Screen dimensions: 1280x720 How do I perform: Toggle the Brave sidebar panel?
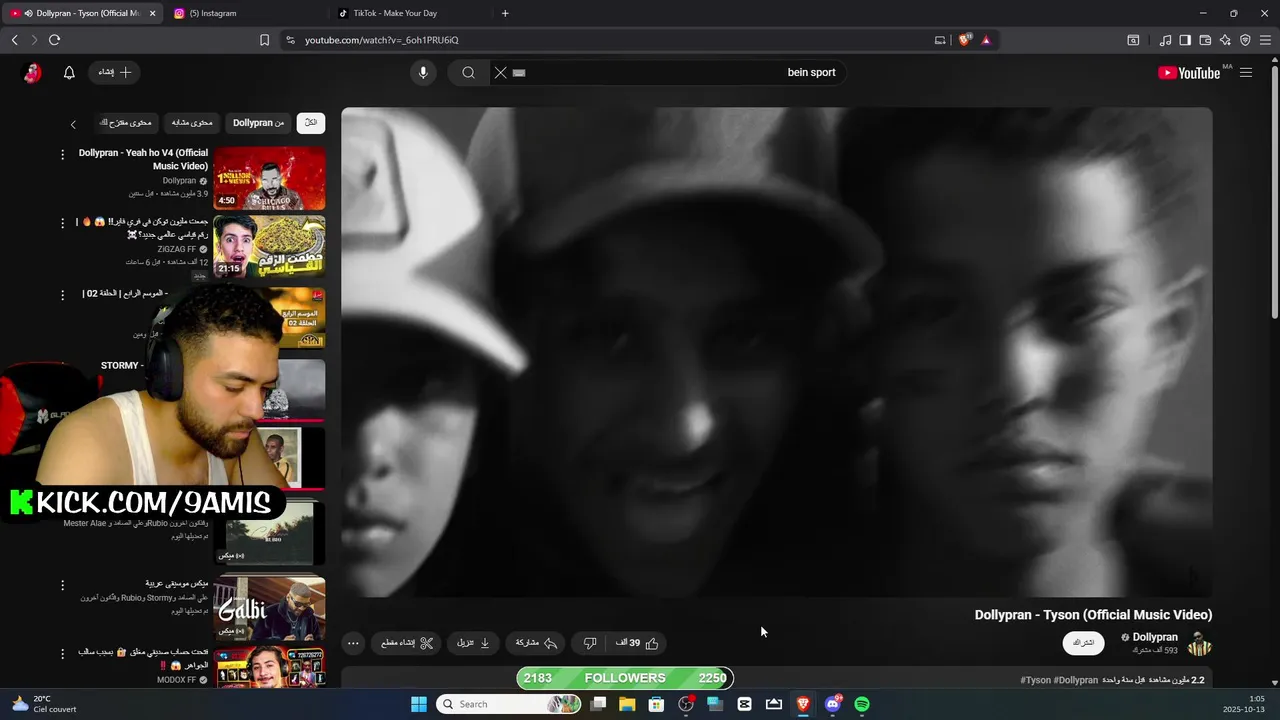1185,40
